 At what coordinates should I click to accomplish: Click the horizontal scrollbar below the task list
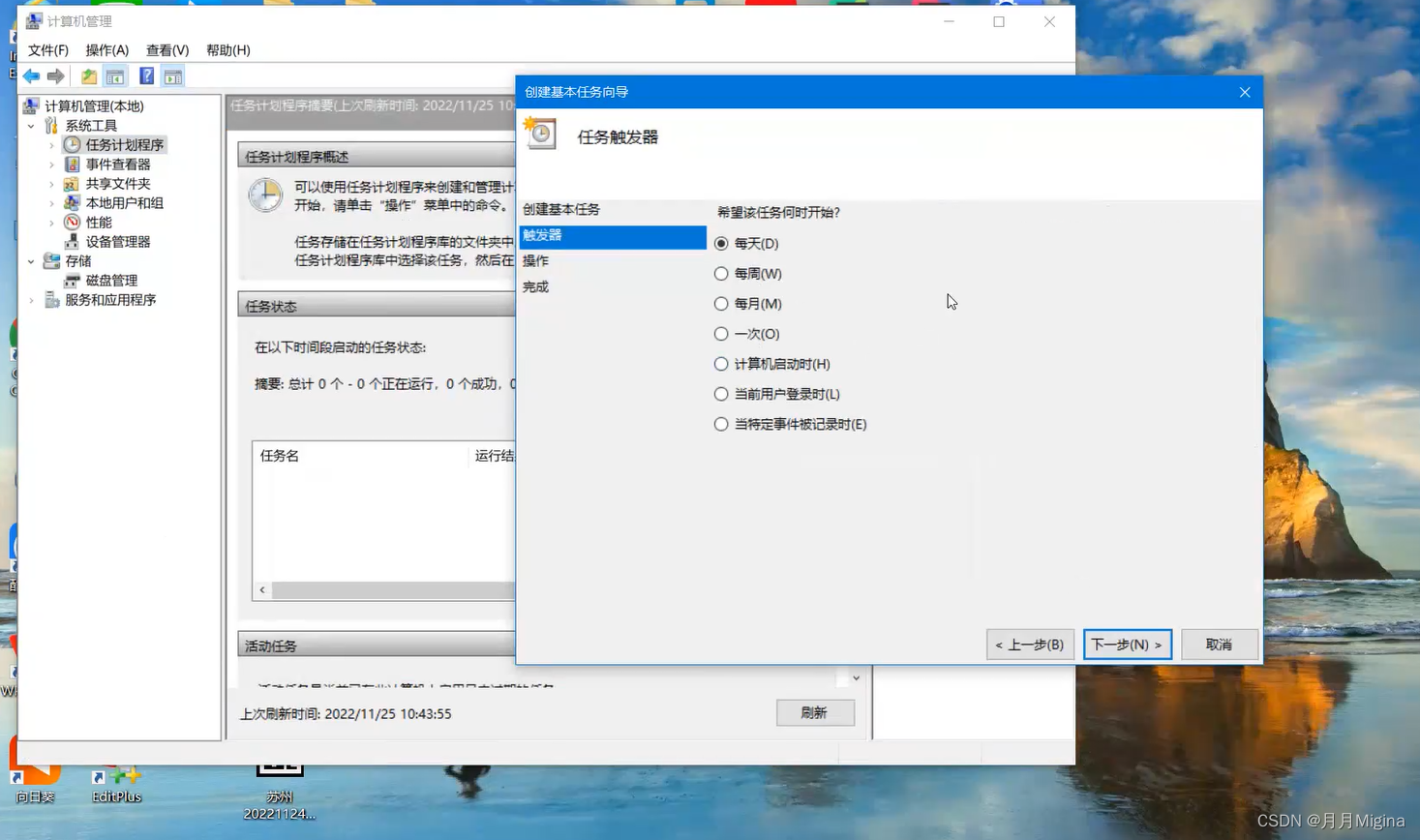(x=382, y=589)
